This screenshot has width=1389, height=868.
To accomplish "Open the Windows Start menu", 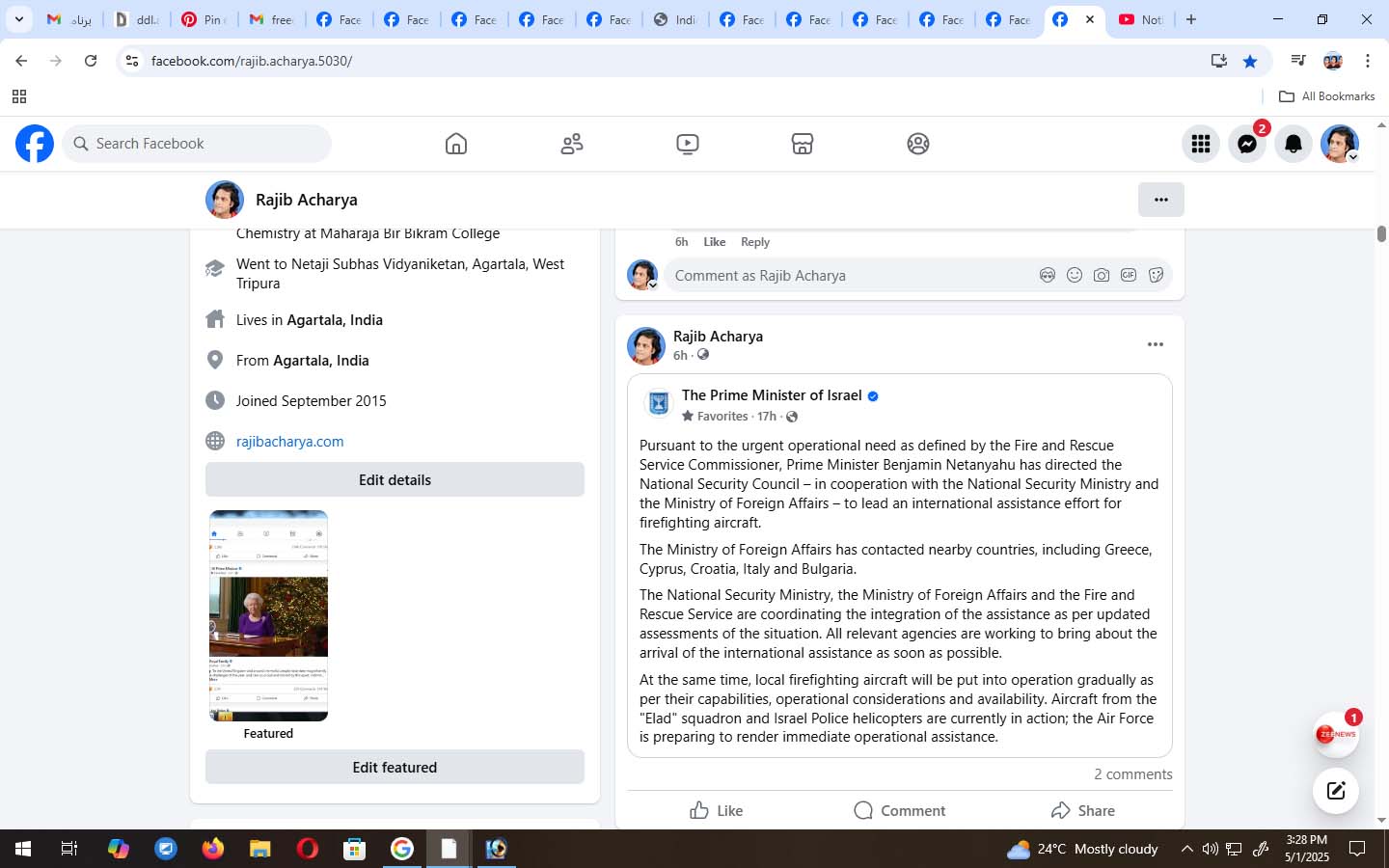I will pos(23,849).
